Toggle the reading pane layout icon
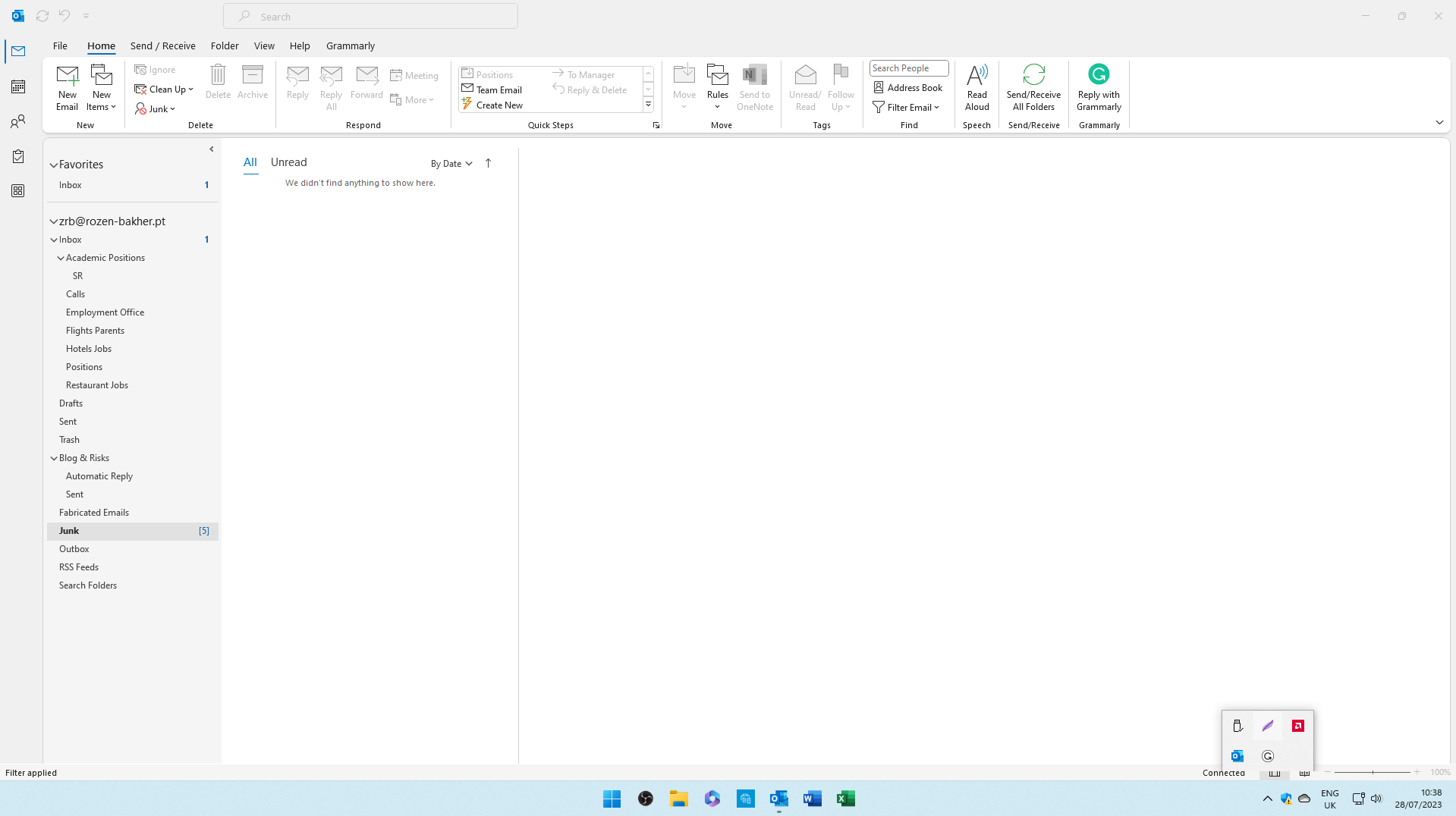 pyautogui.click(x=1303, y=772)
